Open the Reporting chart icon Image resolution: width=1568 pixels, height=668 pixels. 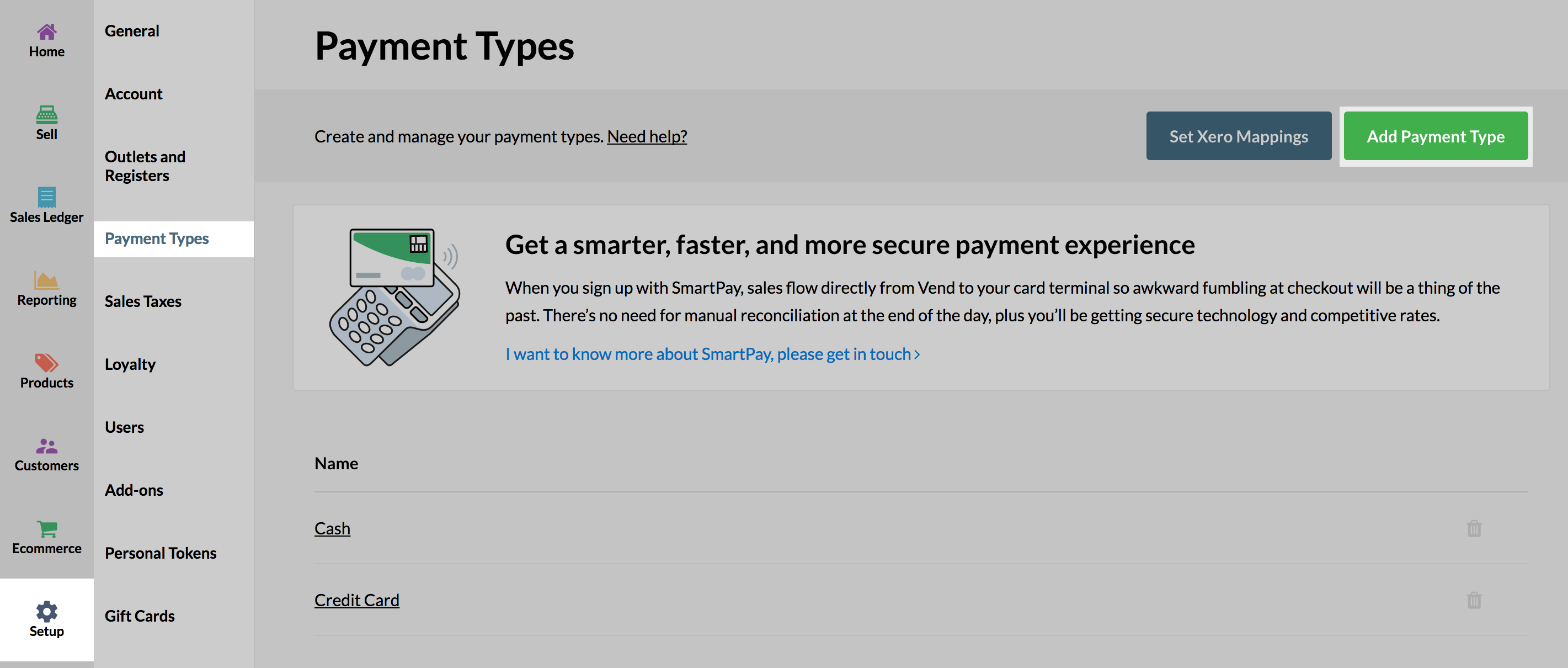pos(46,279)
